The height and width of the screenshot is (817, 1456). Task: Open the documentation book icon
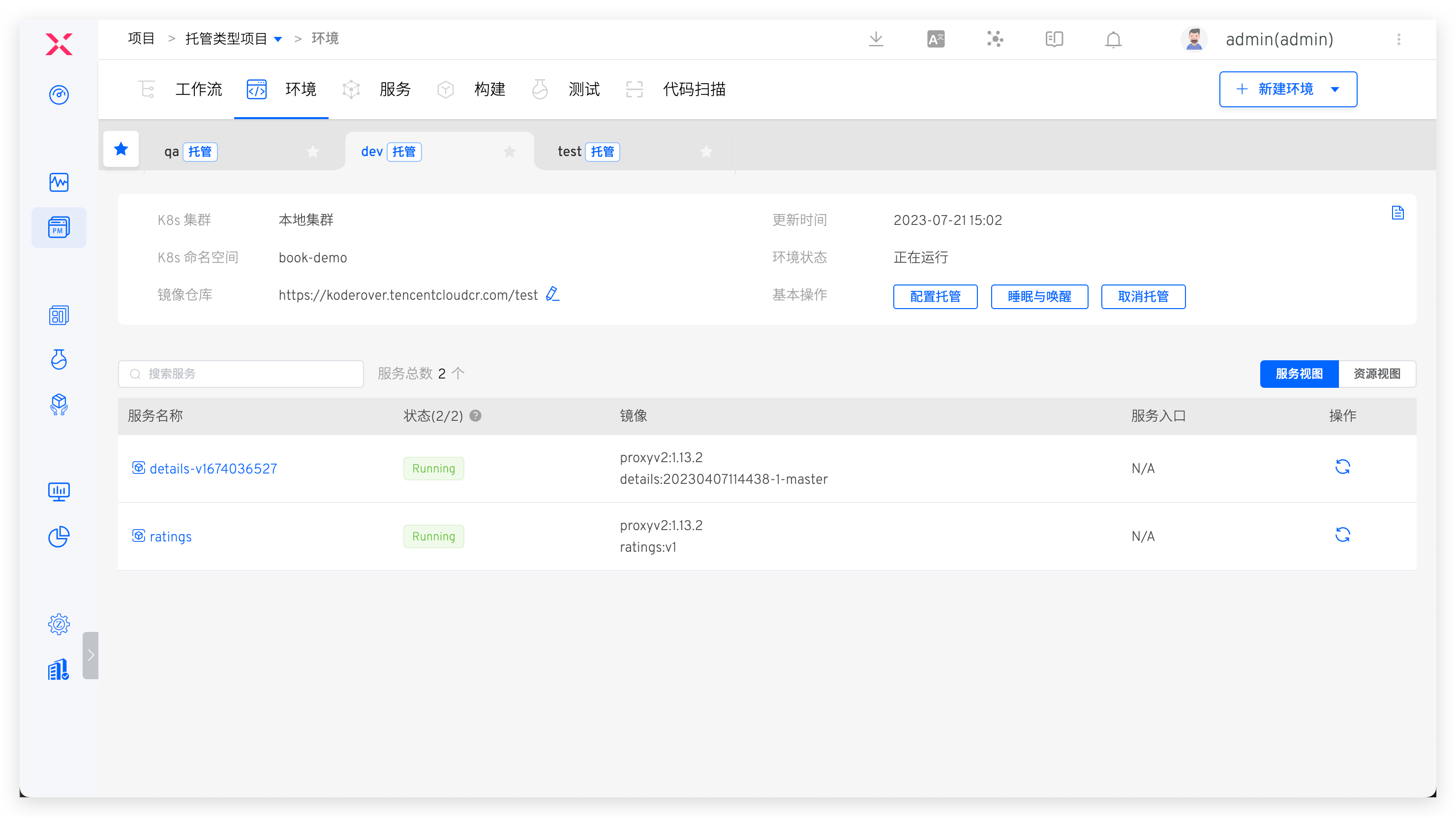point(1054,39)
